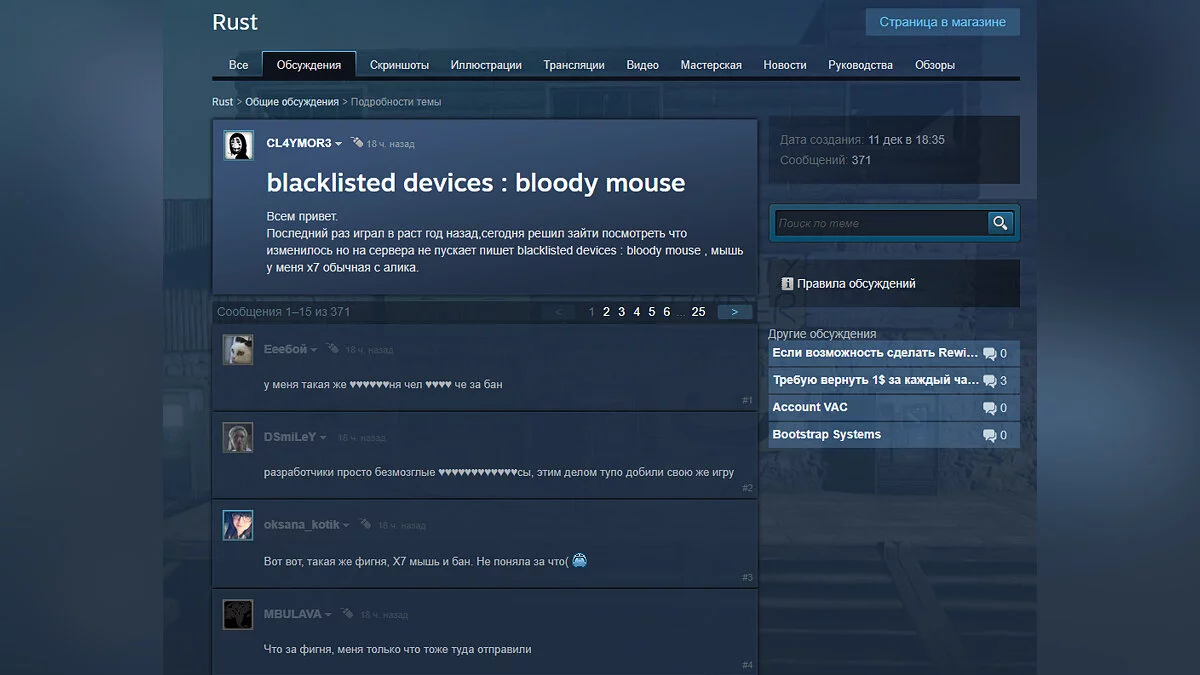Go to page 4 of messages

click(x=636, y=312)
